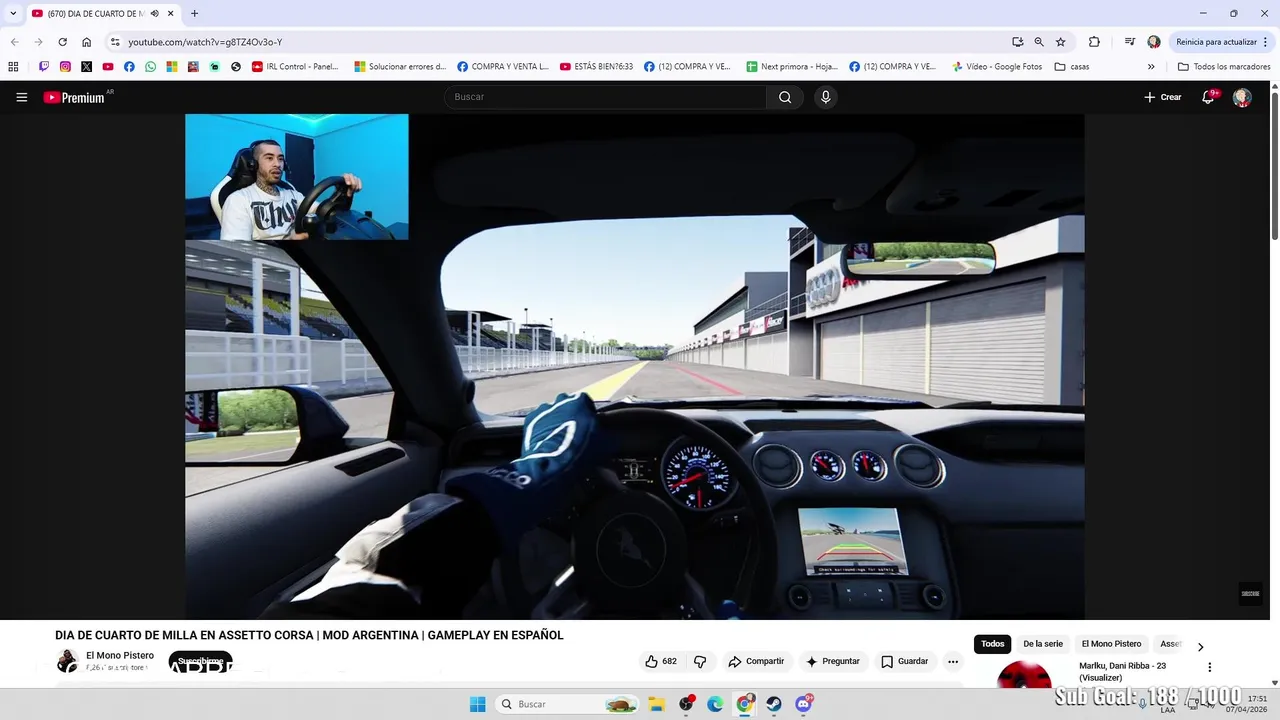Open El Mono Pistero channel avatar
The width and height of the screenshot is (1280, 720).
pyautogui.click(x=67, y=661)
